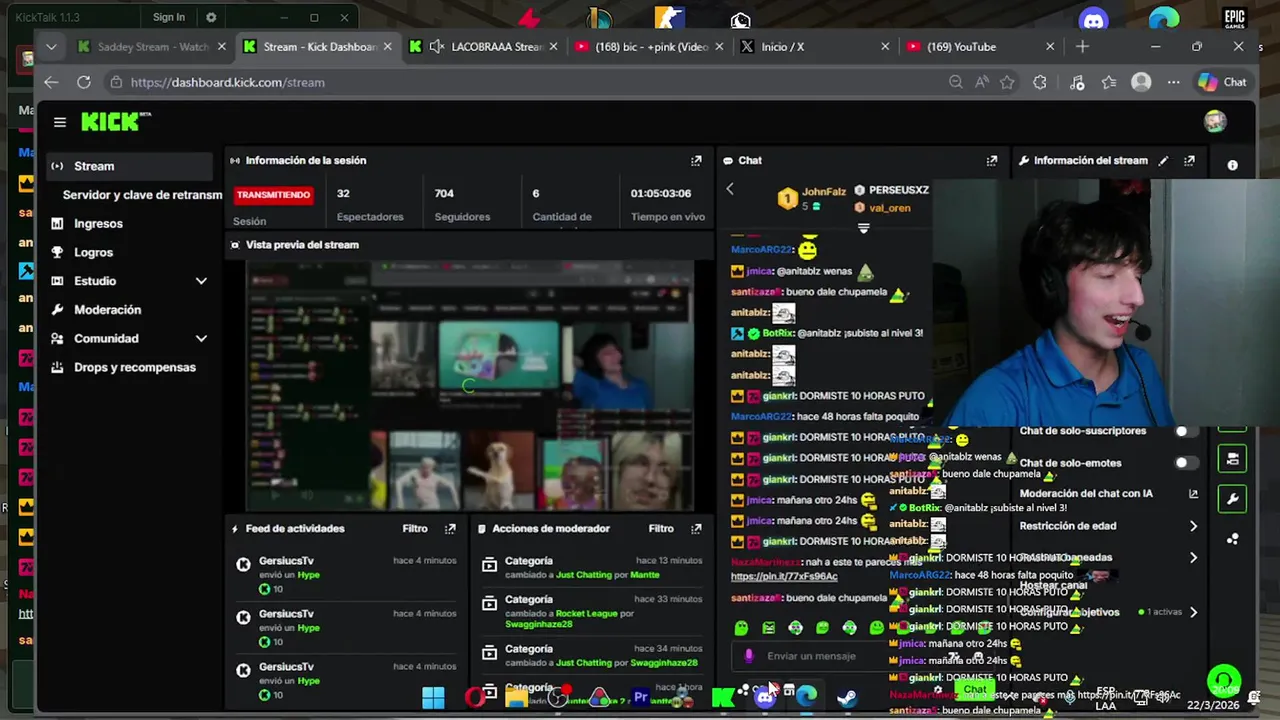Image resolution: width=1280 pixels, height=720 pixels.
Task: Open KickTalk settings gear icon
Action: [x=210, y=17]
